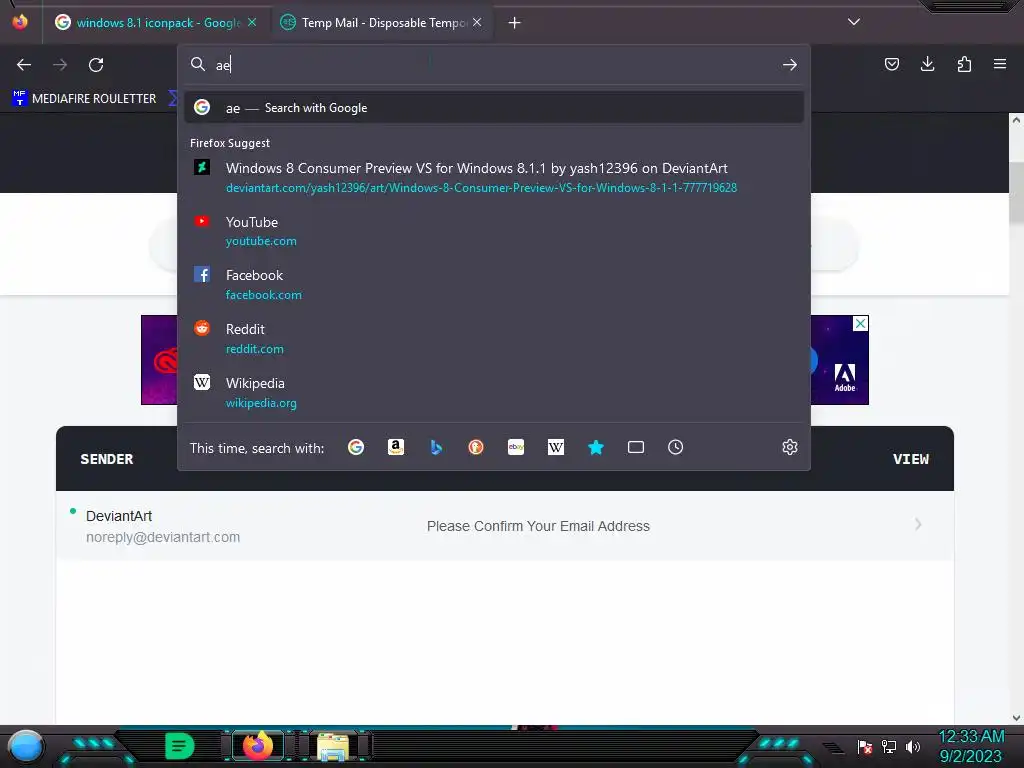
Task: Choose the Wikipedia suggestion
Action: coord(494,392)
